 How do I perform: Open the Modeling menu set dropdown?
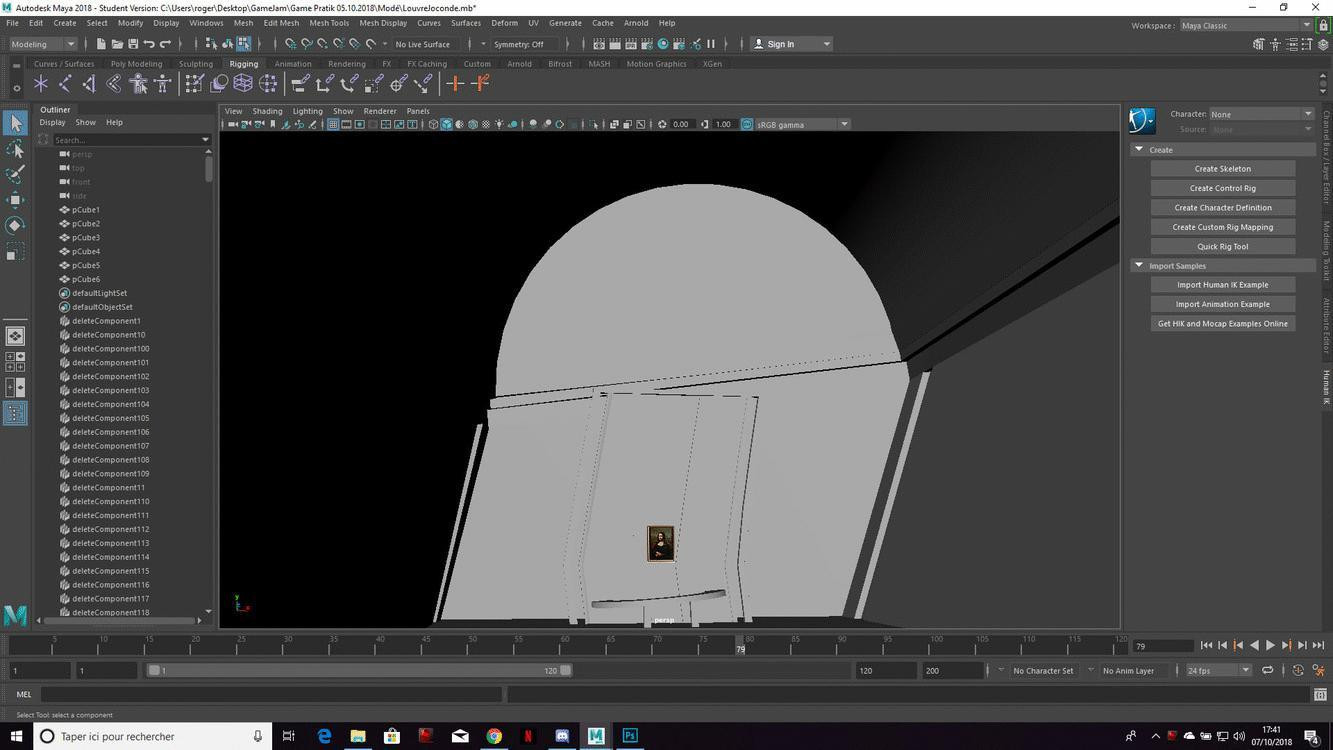pyautogui.click(x=43, y=44)
